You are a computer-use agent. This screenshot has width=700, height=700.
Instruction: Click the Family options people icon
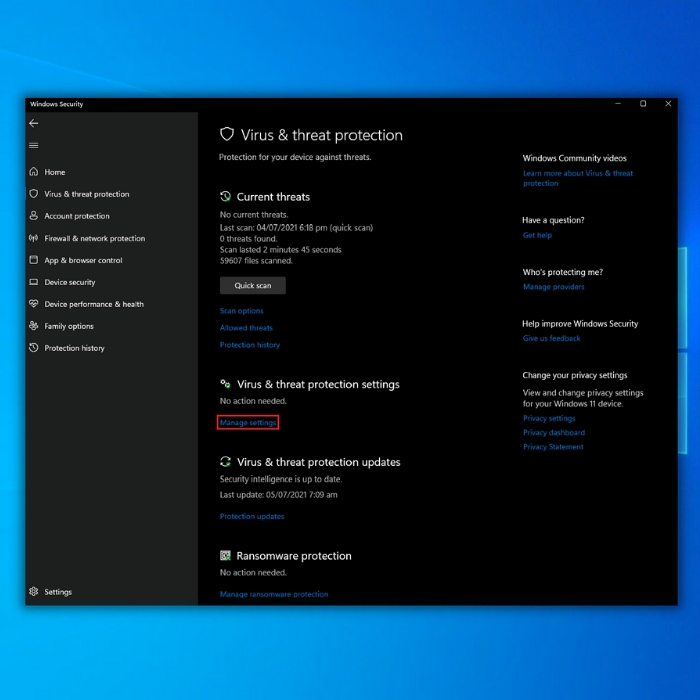33,325
